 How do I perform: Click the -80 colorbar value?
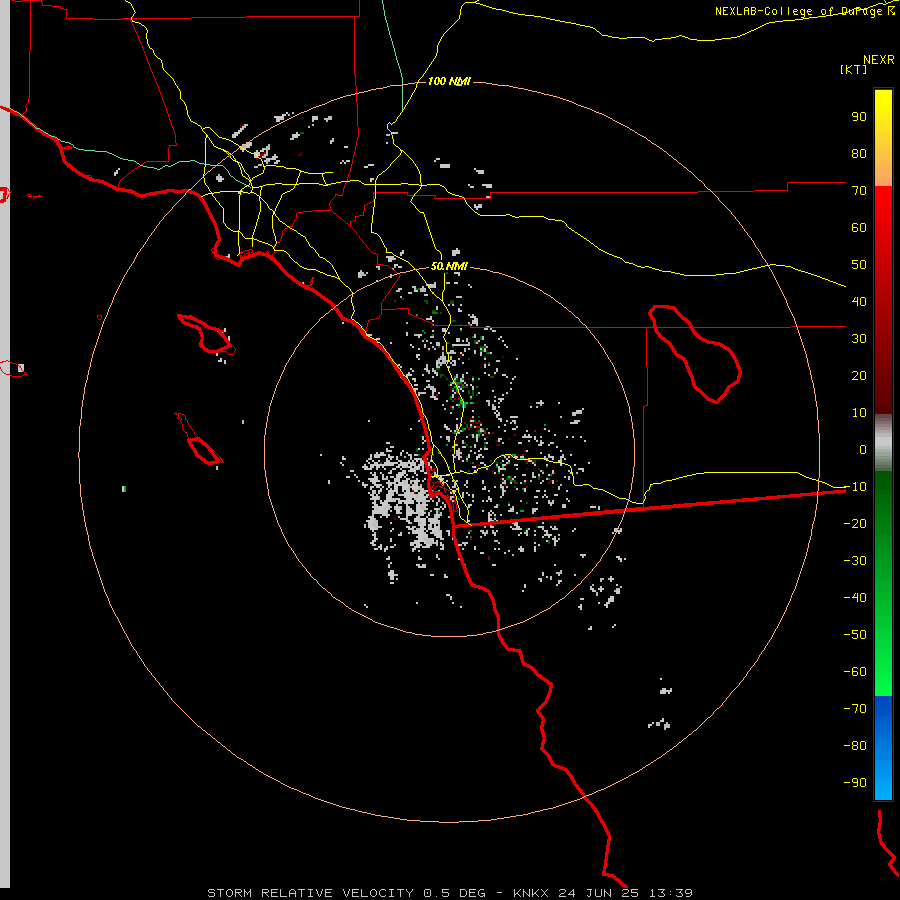click(x=855, y=746)
